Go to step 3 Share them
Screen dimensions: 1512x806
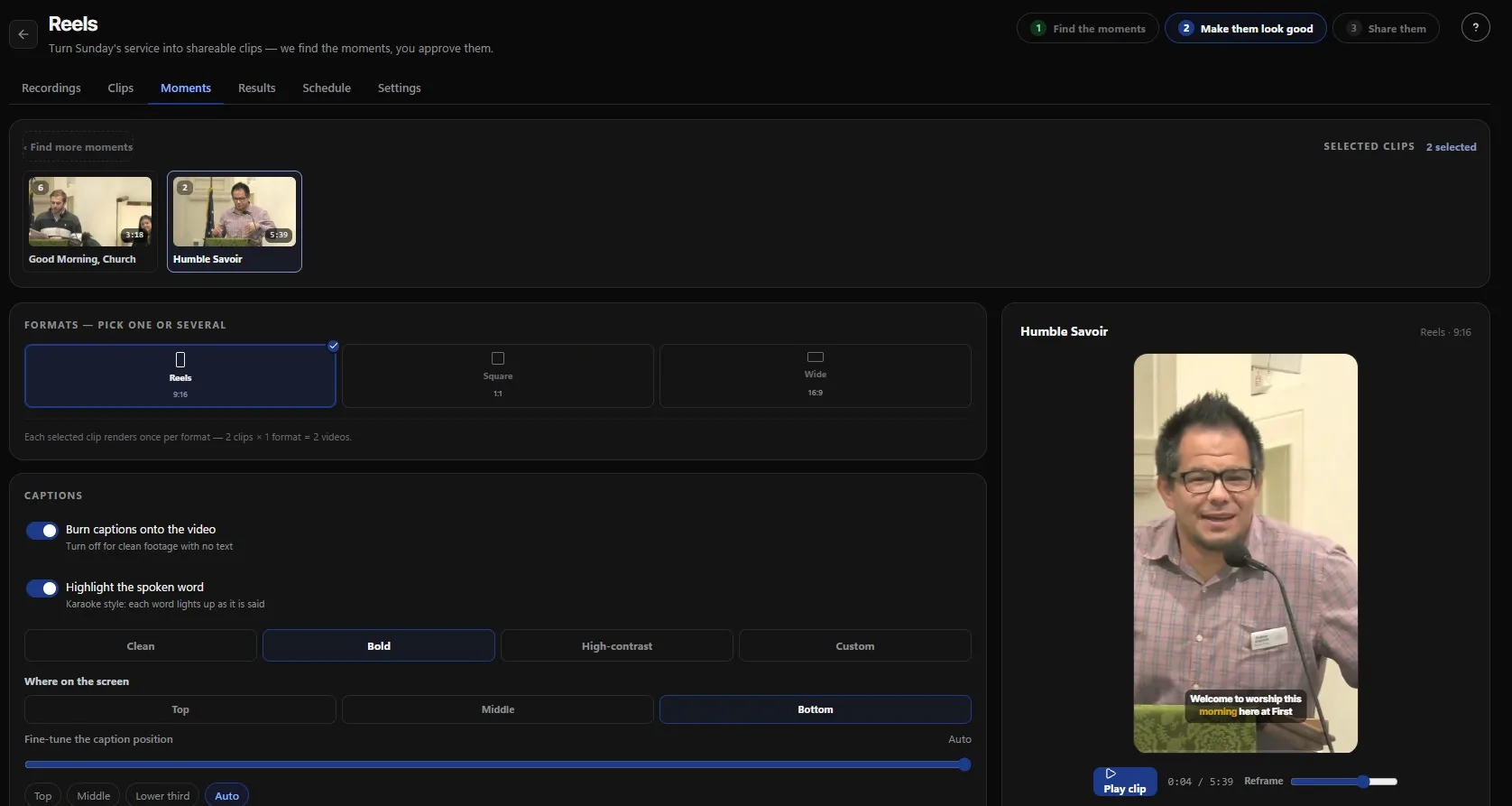pos(1386,28)
